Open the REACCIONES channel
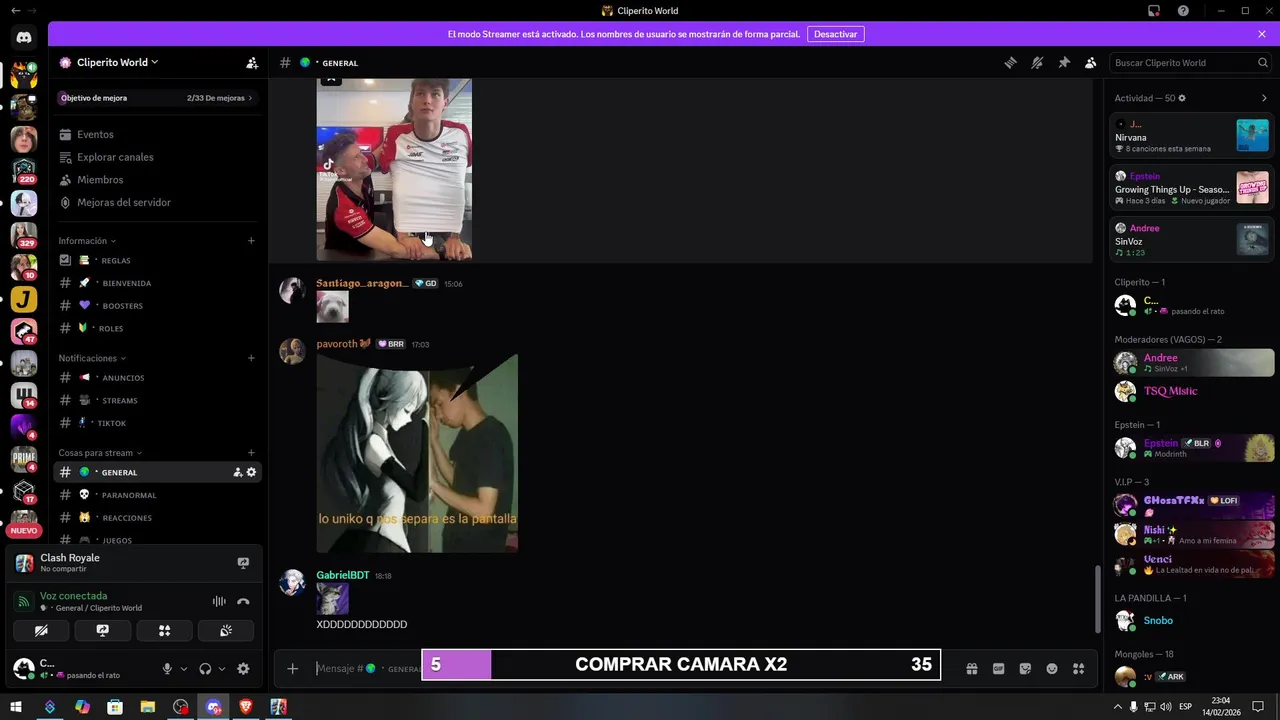 (157, 518)
